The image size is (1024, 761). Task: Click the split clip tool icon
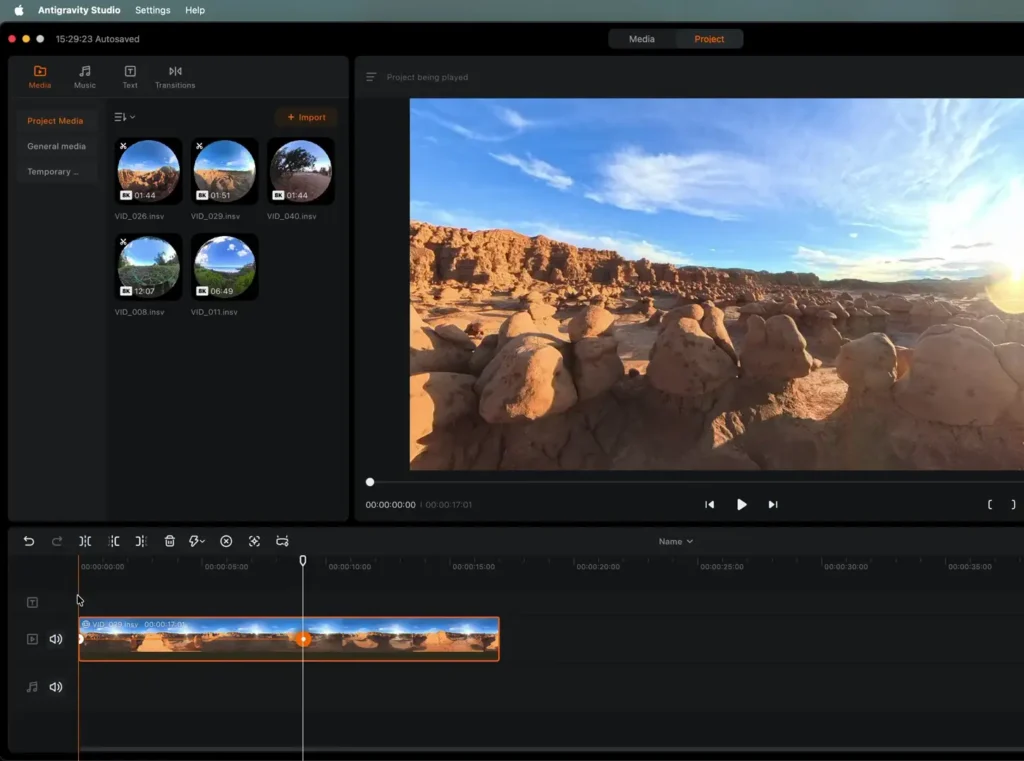(x=85, y=541)
